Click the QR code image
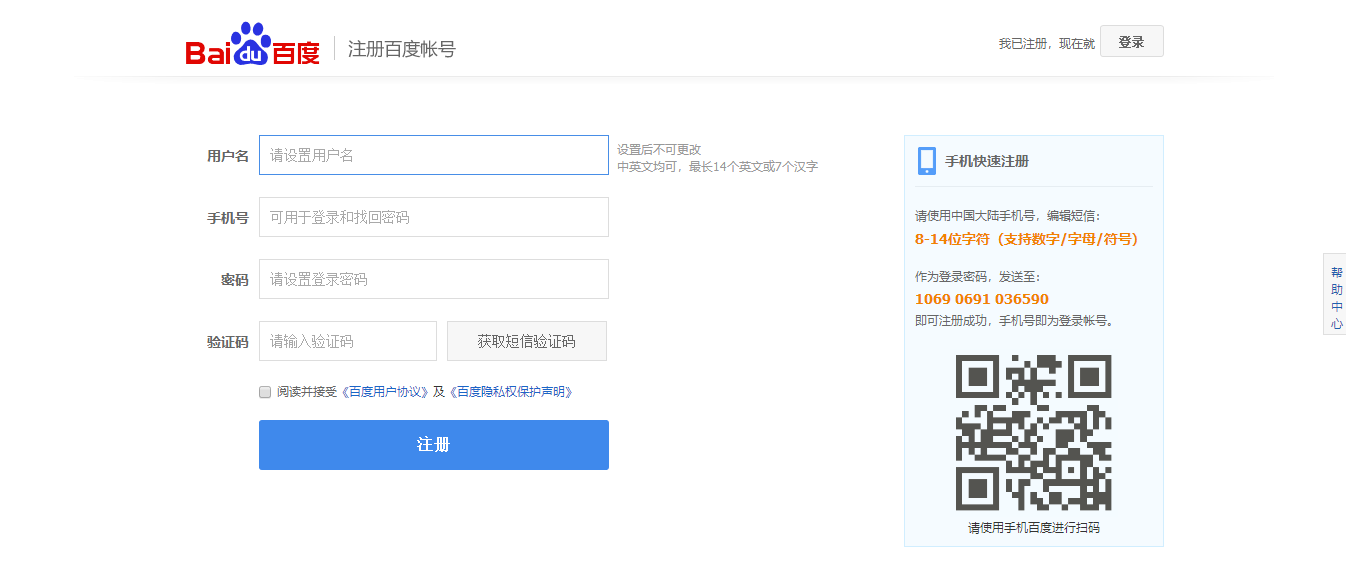This screenshot has height=579, width=1346. (1033, 432)
